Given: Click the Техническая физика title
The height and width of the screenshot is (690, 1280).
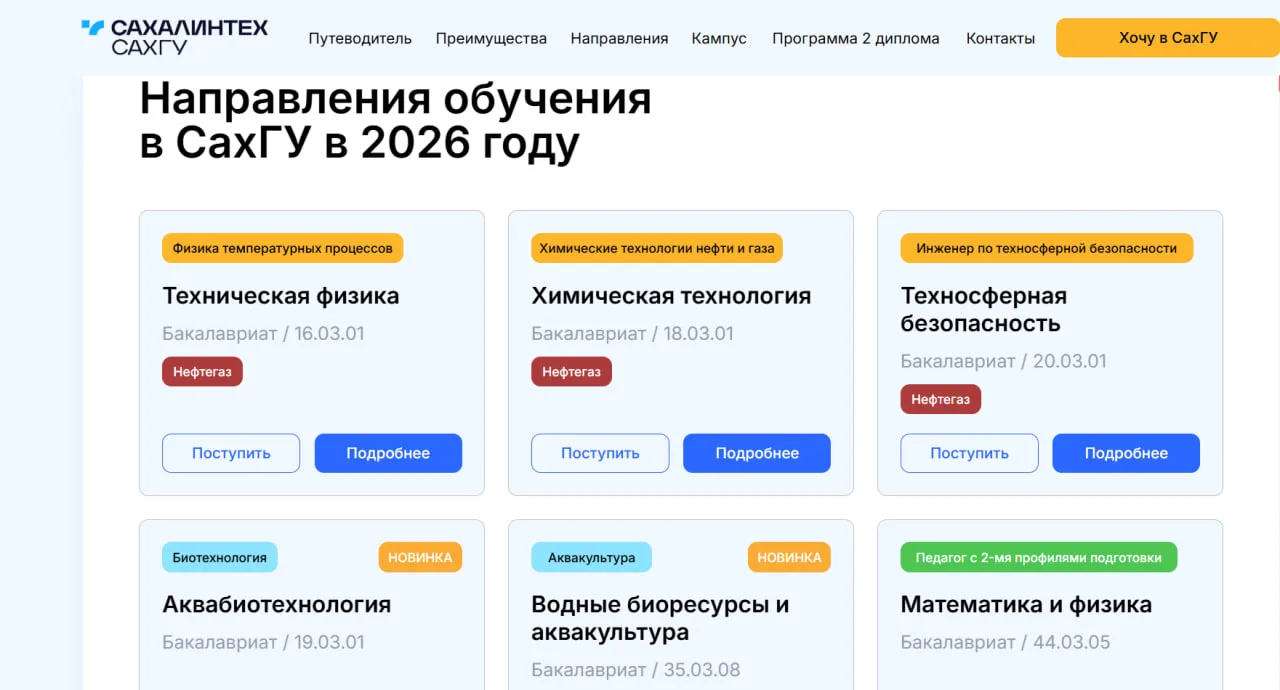Looking at the screenshot, I should tap(281, 296).
